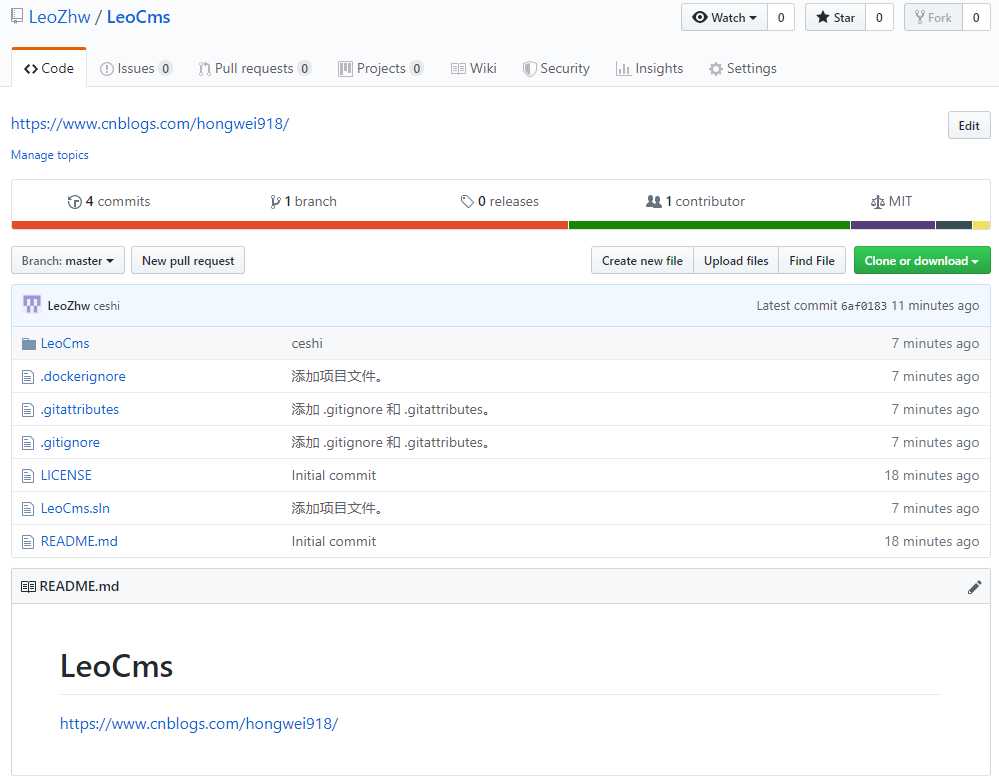Click Create new file button

pyautogui.click(x=642, y=261)
